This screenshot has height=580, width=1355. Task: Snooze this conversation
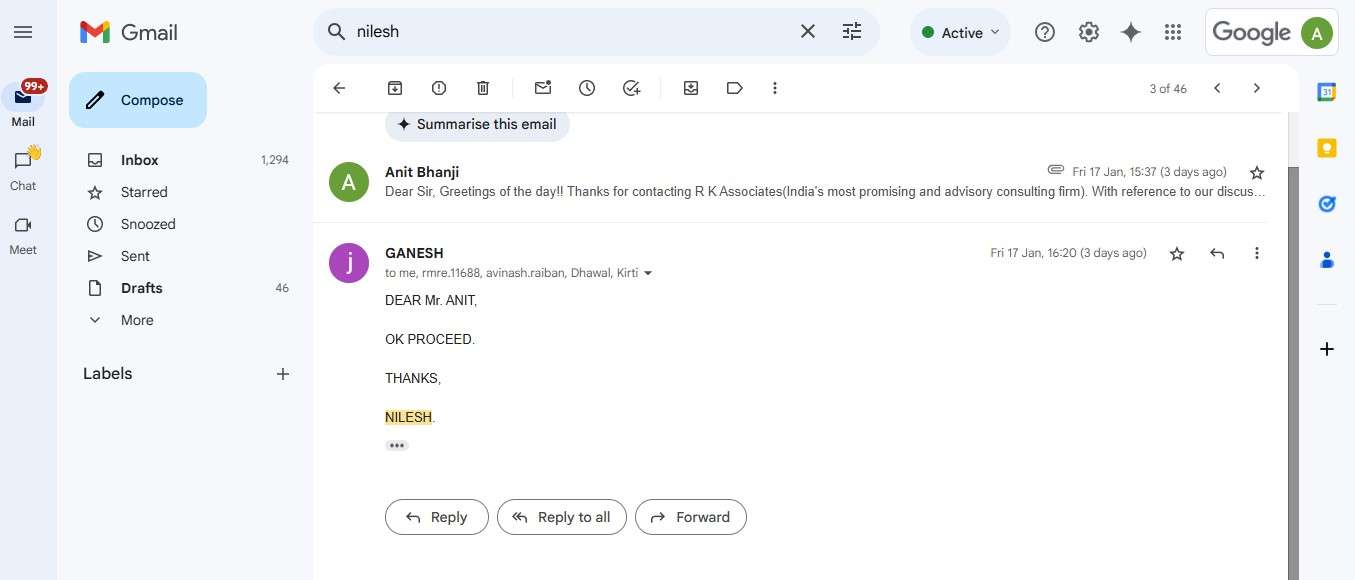point(587,88)
